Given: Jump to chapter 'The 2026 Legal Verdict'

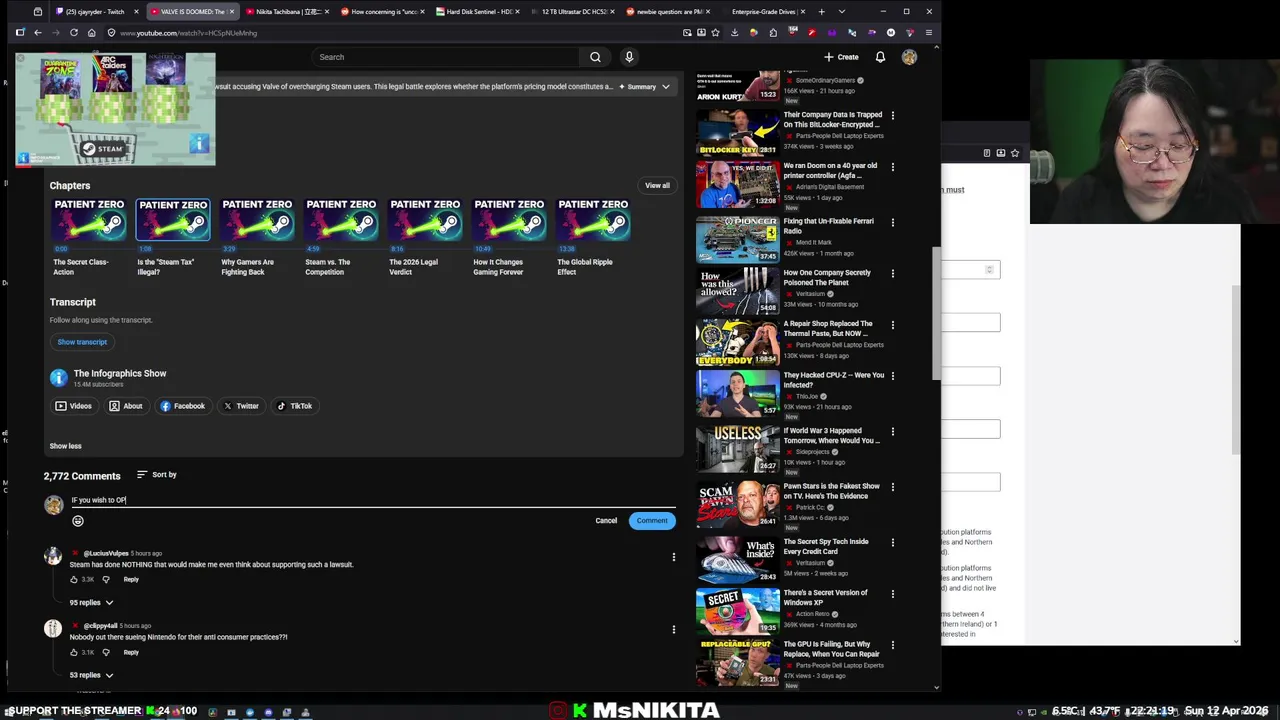Looking at the screenshot, I should (x=425, y=240).
